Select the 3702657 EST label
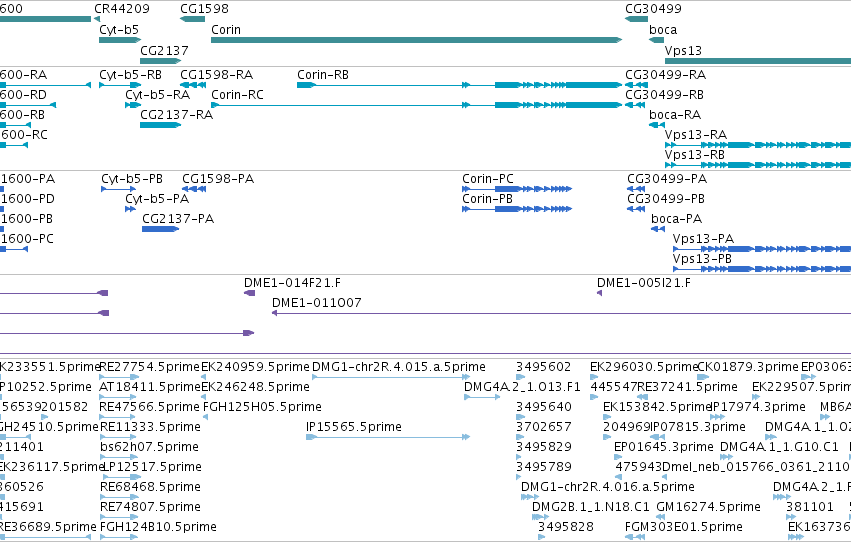This screenshot has height=542, width=851. point(544,427)
